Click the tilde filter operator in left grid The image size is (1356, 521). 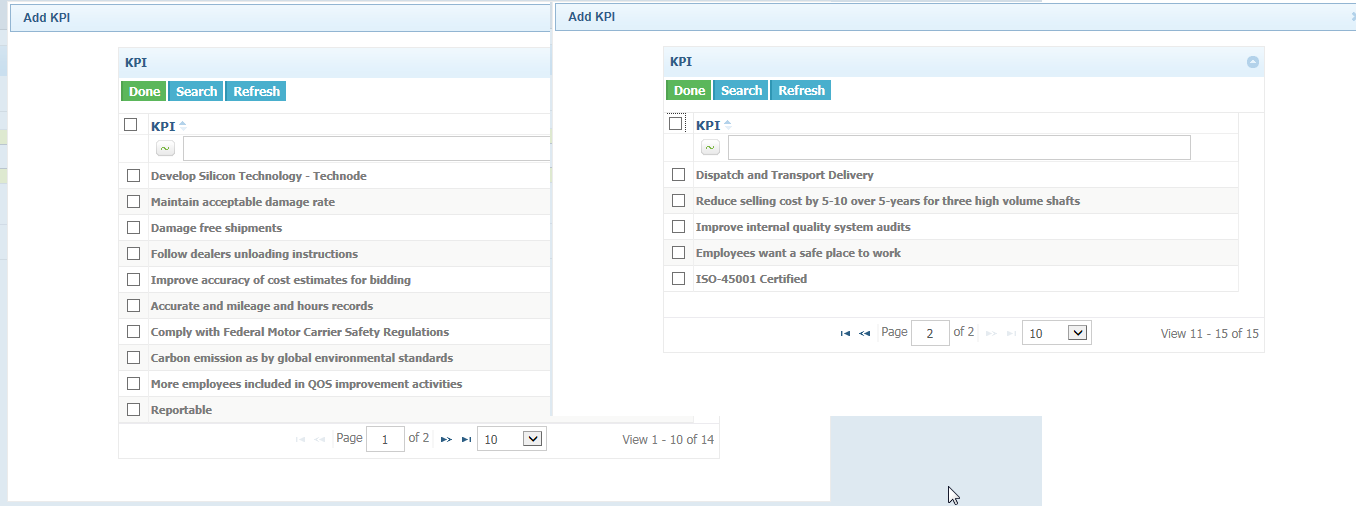pyautogui.click(x=165, y=148)
